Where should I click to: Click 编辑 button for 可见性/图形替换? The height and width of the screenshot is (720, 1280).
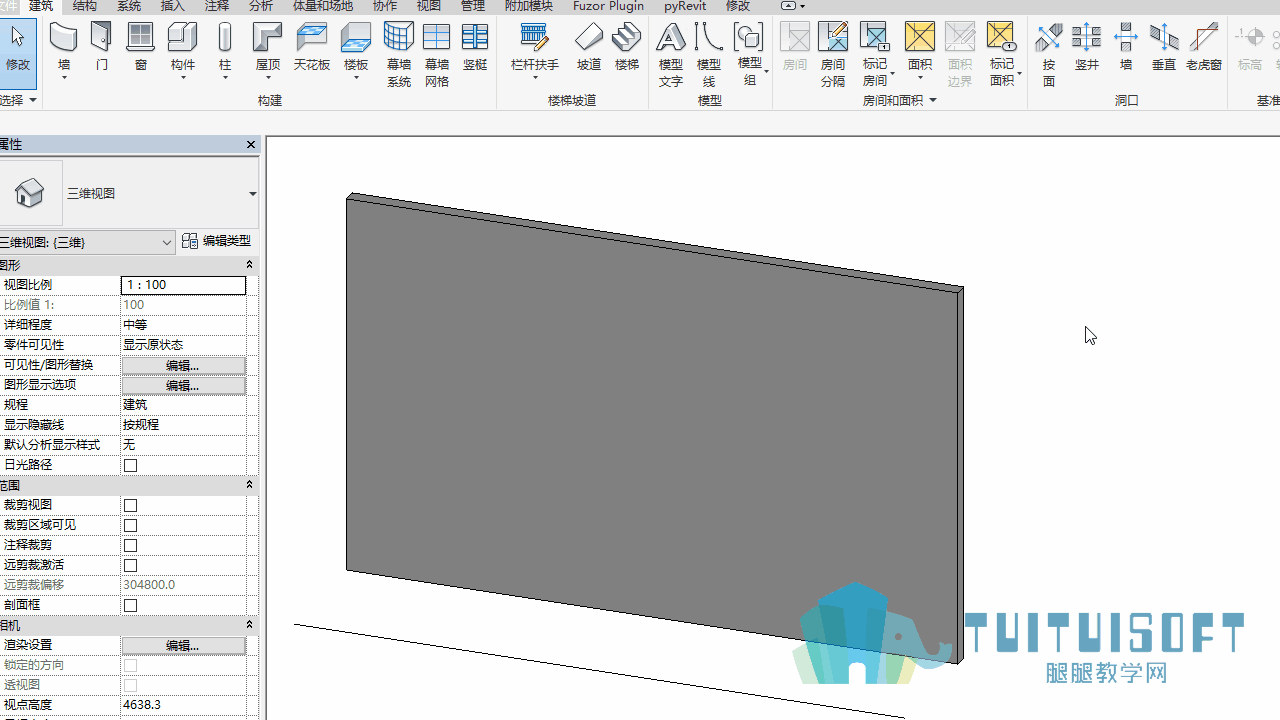(x=183, y=365)
